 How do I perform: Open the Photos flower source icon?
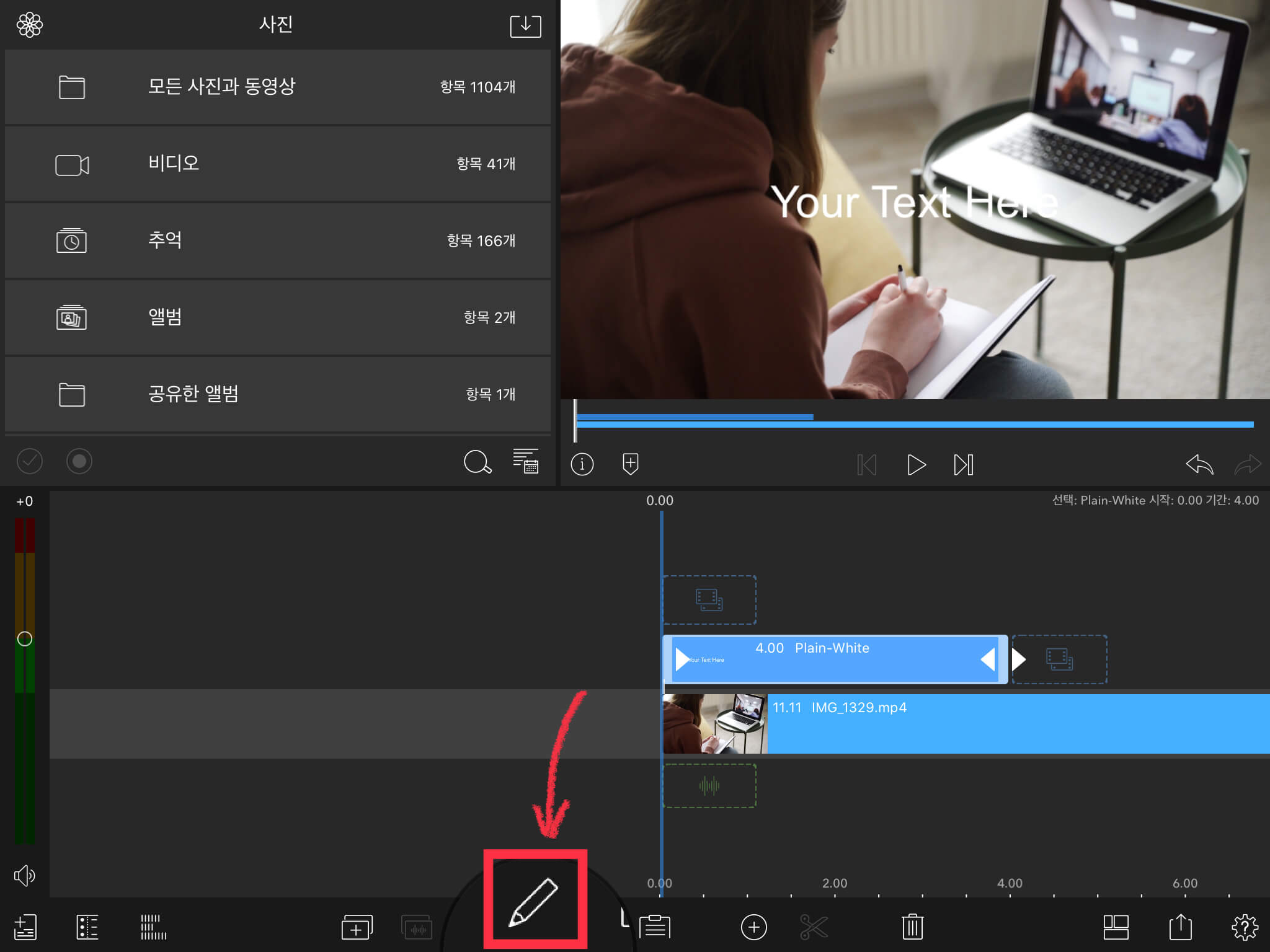(29, 25)
